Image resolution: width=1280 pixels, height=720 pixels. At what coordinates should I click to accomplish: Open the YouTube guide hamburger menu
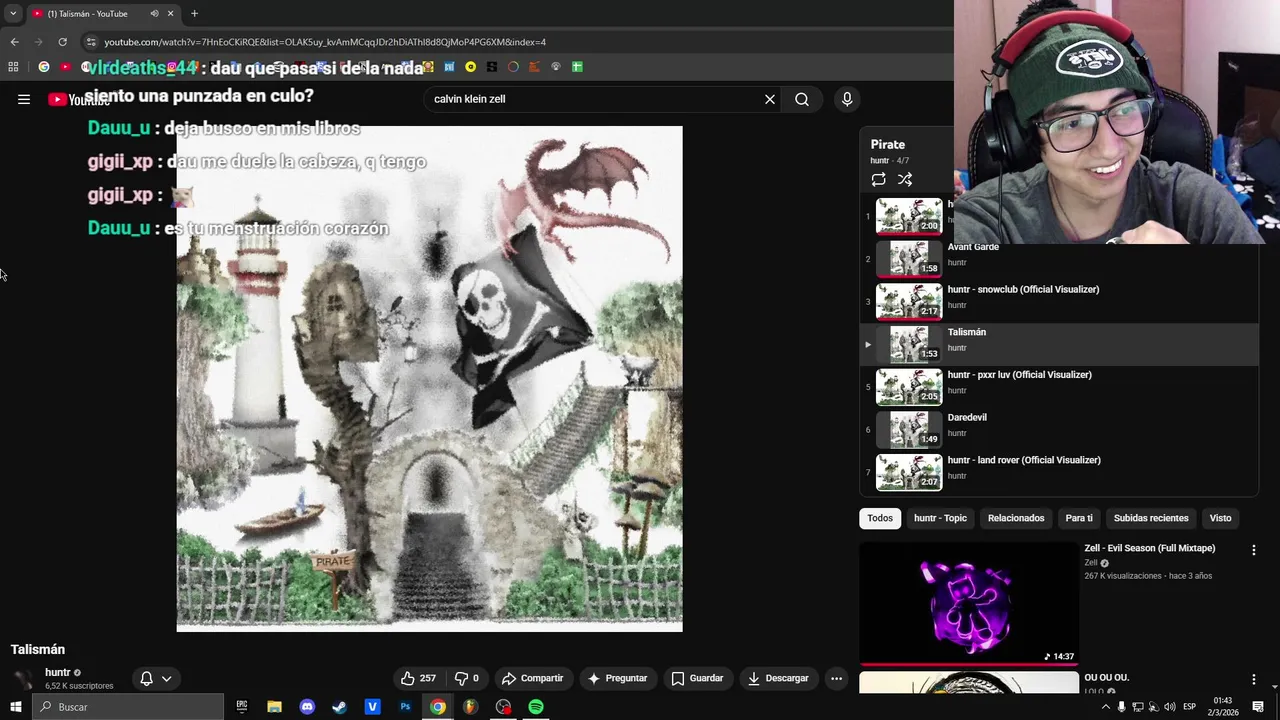pos(24,99)
